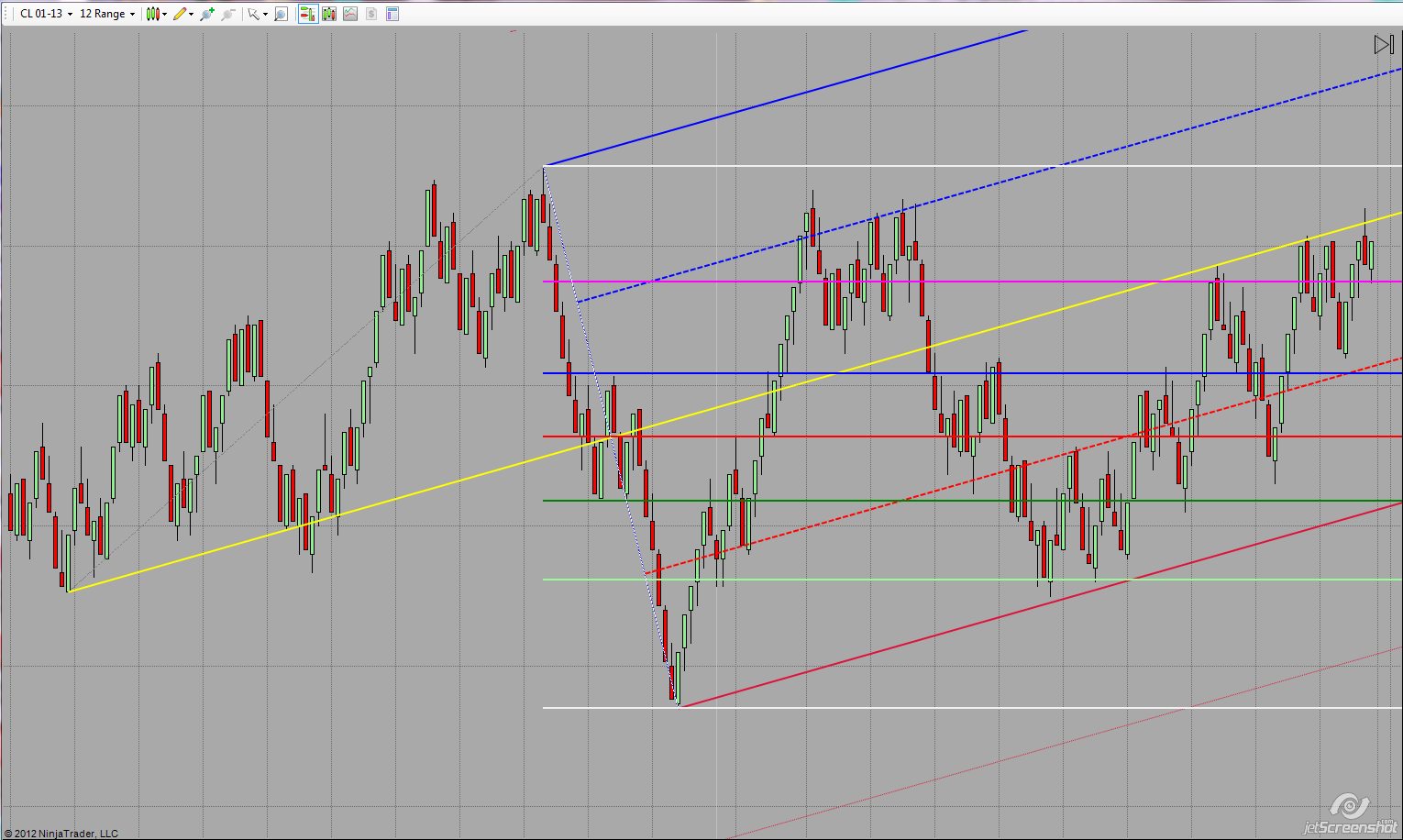Select the cursor pointer tool icon

click(253, 14)
